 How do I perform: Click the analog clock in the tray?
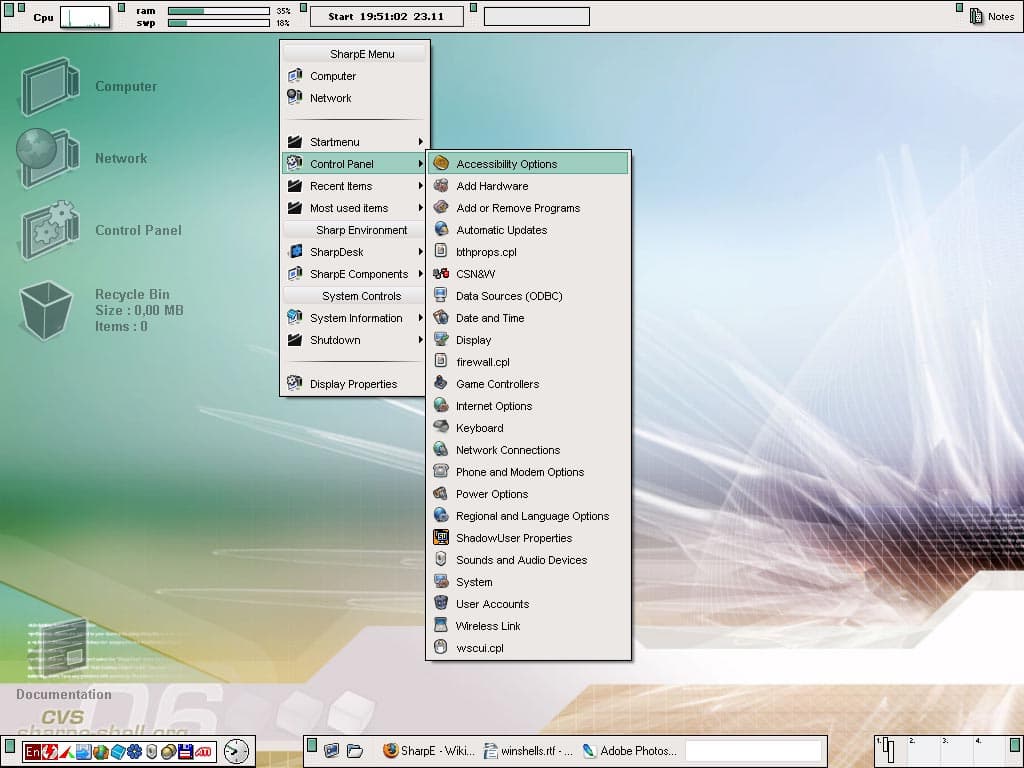[236, 751]
